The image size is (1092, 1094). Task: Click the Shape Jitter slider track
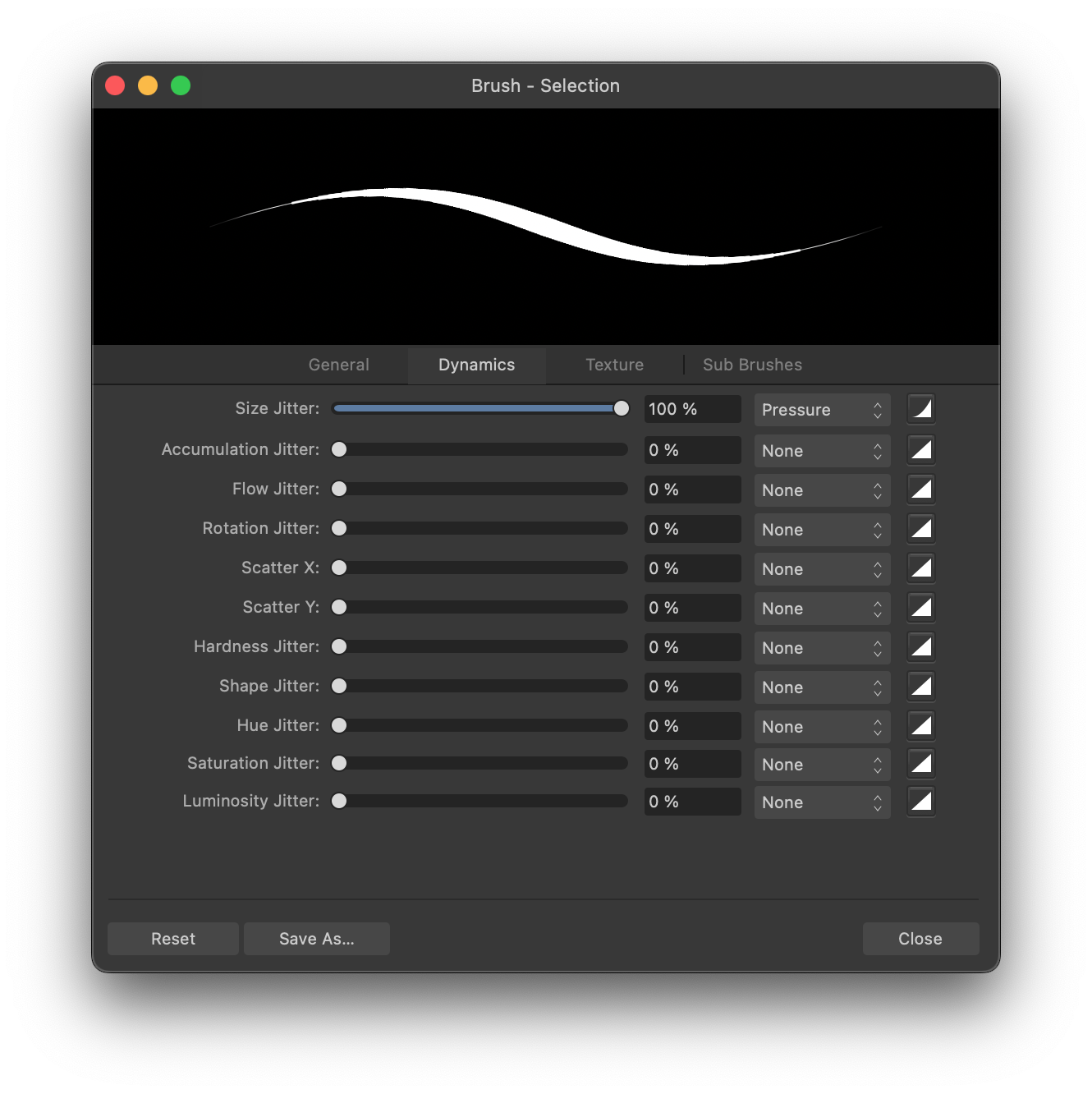pos(480,686)
